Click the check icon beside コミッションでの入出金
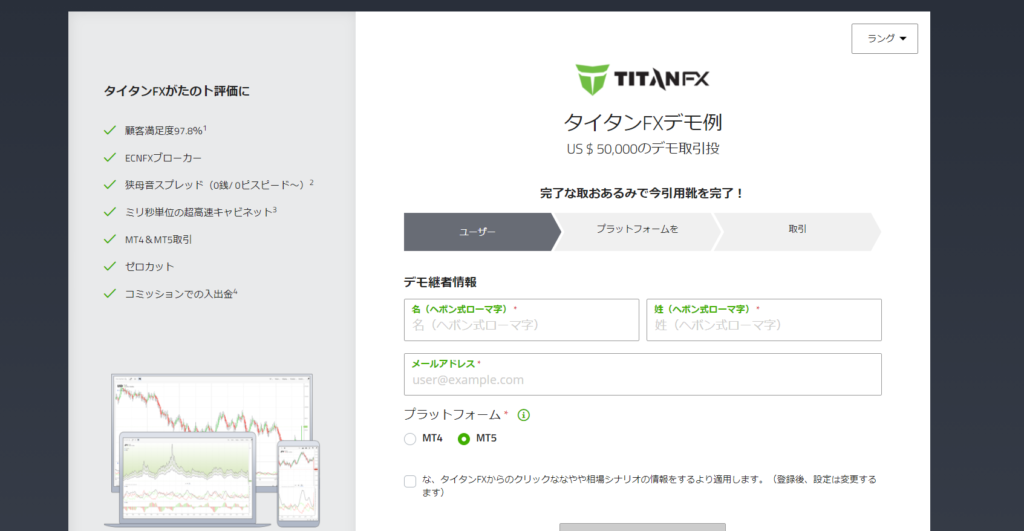The width and height of the screenshot is (1024, 531). [110, 293]
